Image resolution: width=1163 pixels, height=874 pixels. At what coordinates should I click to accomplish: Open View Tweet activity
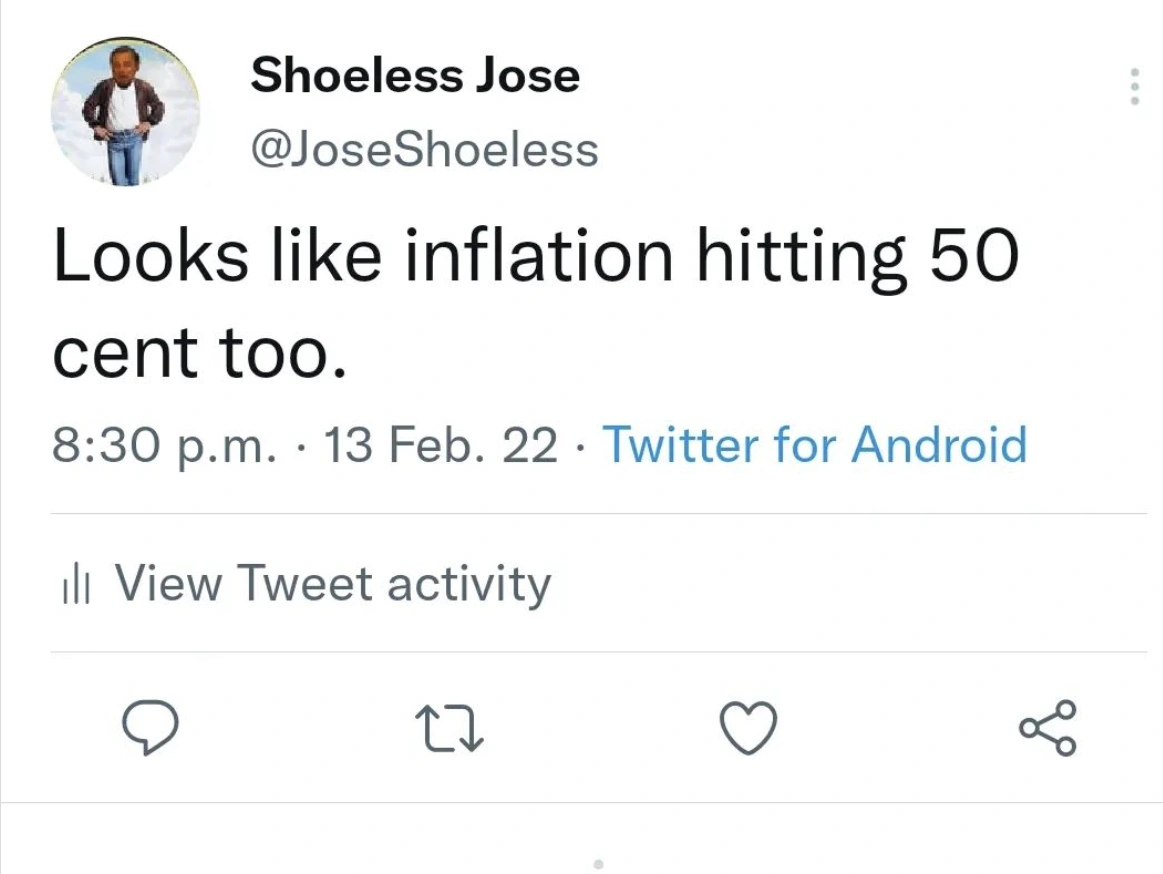coord(332,584)
